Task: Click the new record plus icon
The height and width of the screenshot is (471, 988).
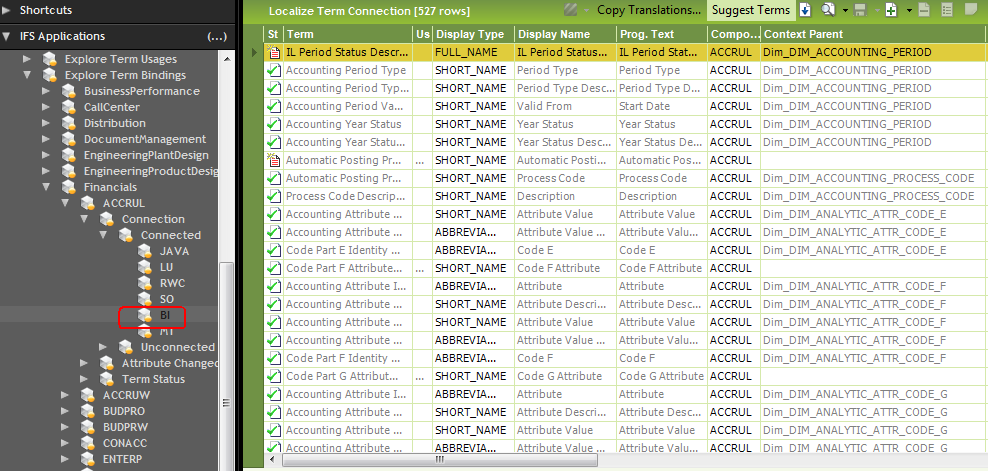Action: click(891, 10)
